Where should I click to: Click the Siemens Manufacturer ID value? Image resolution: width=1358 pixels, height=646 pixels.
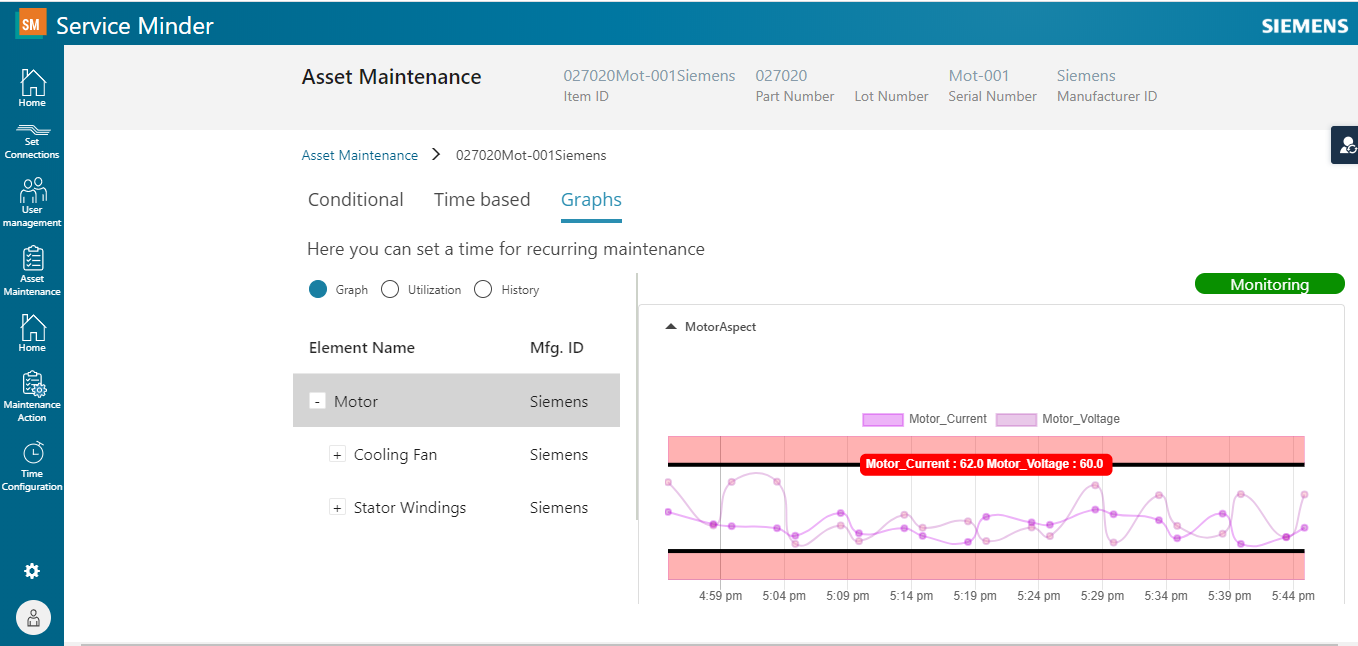click(x=1086, y=75)
